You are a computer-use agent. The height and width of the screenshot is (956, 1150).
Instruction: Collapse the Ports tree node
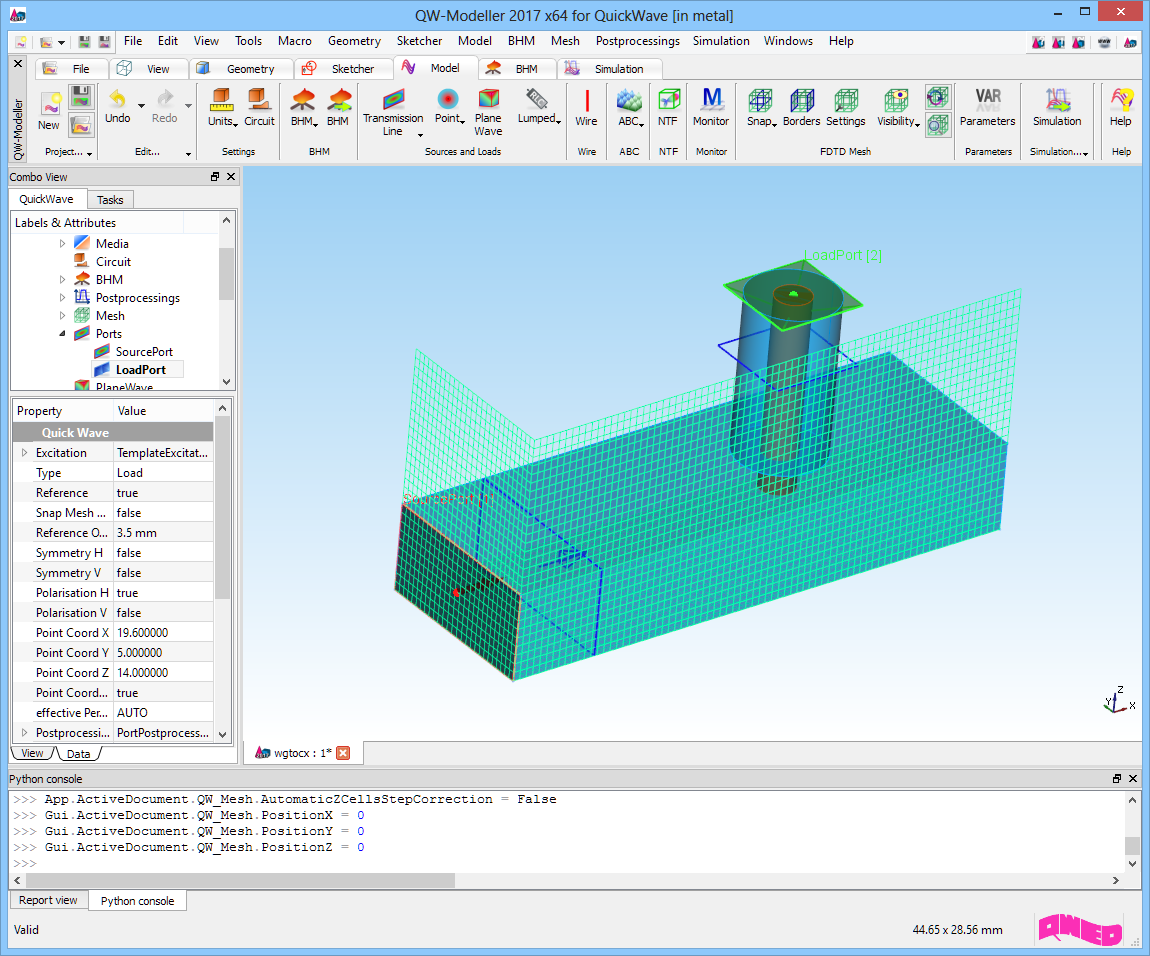62,334
